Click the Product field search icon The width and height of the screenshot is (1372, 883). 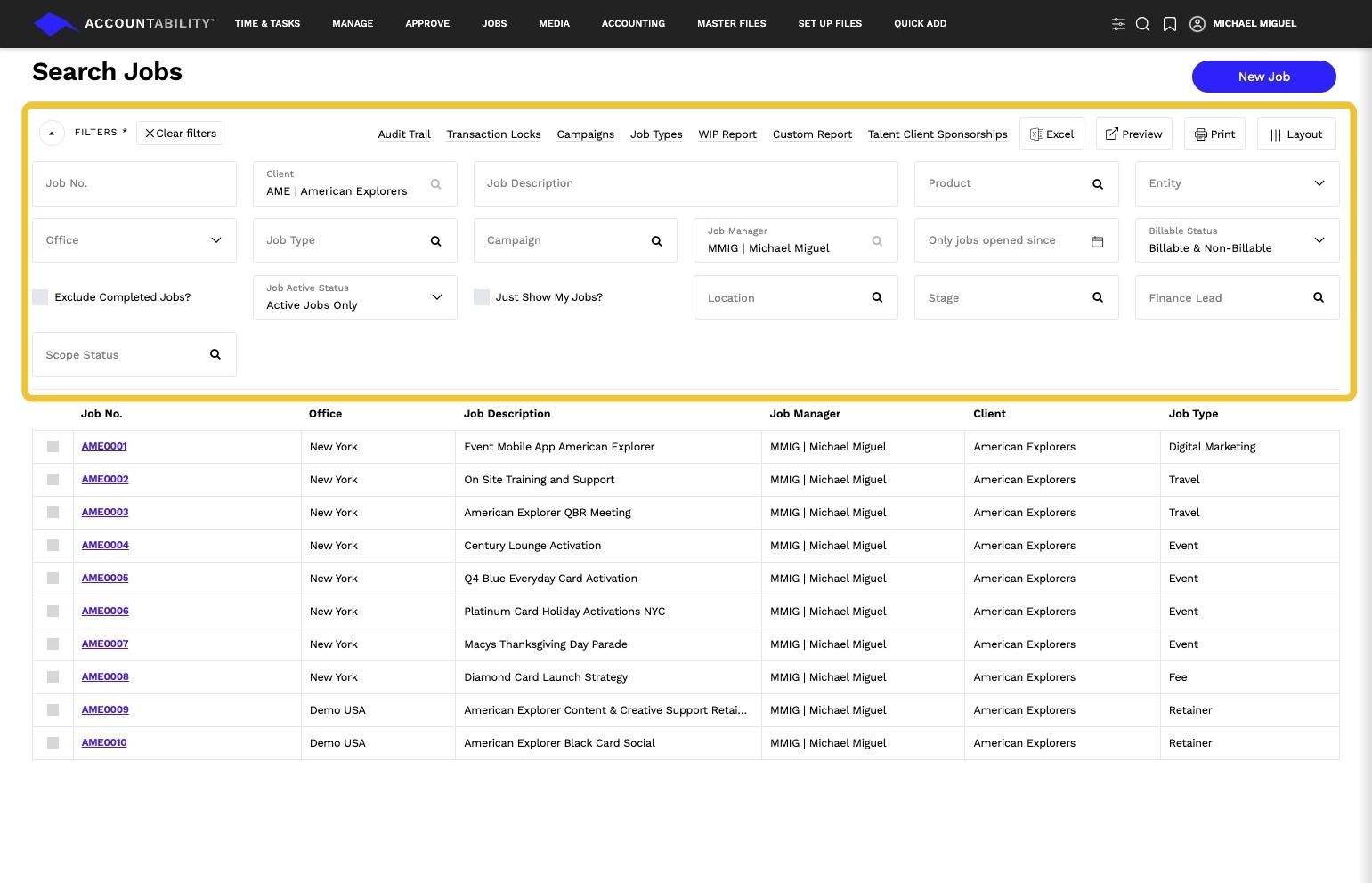pyautogui.click(x=1097, y=184)
